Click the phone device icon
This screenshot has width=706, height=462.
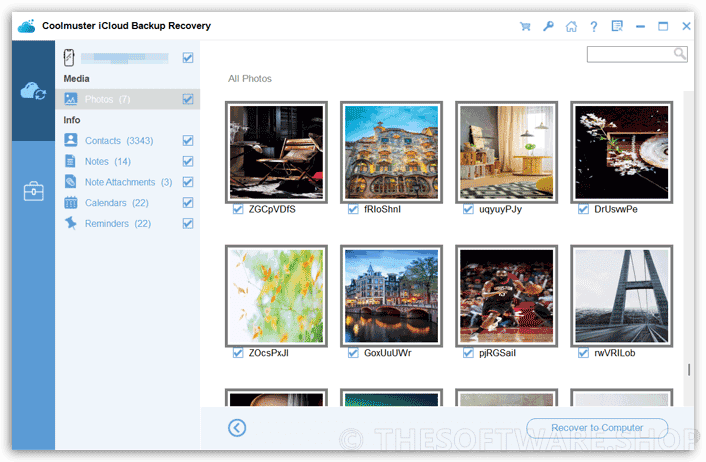(69, 58)
